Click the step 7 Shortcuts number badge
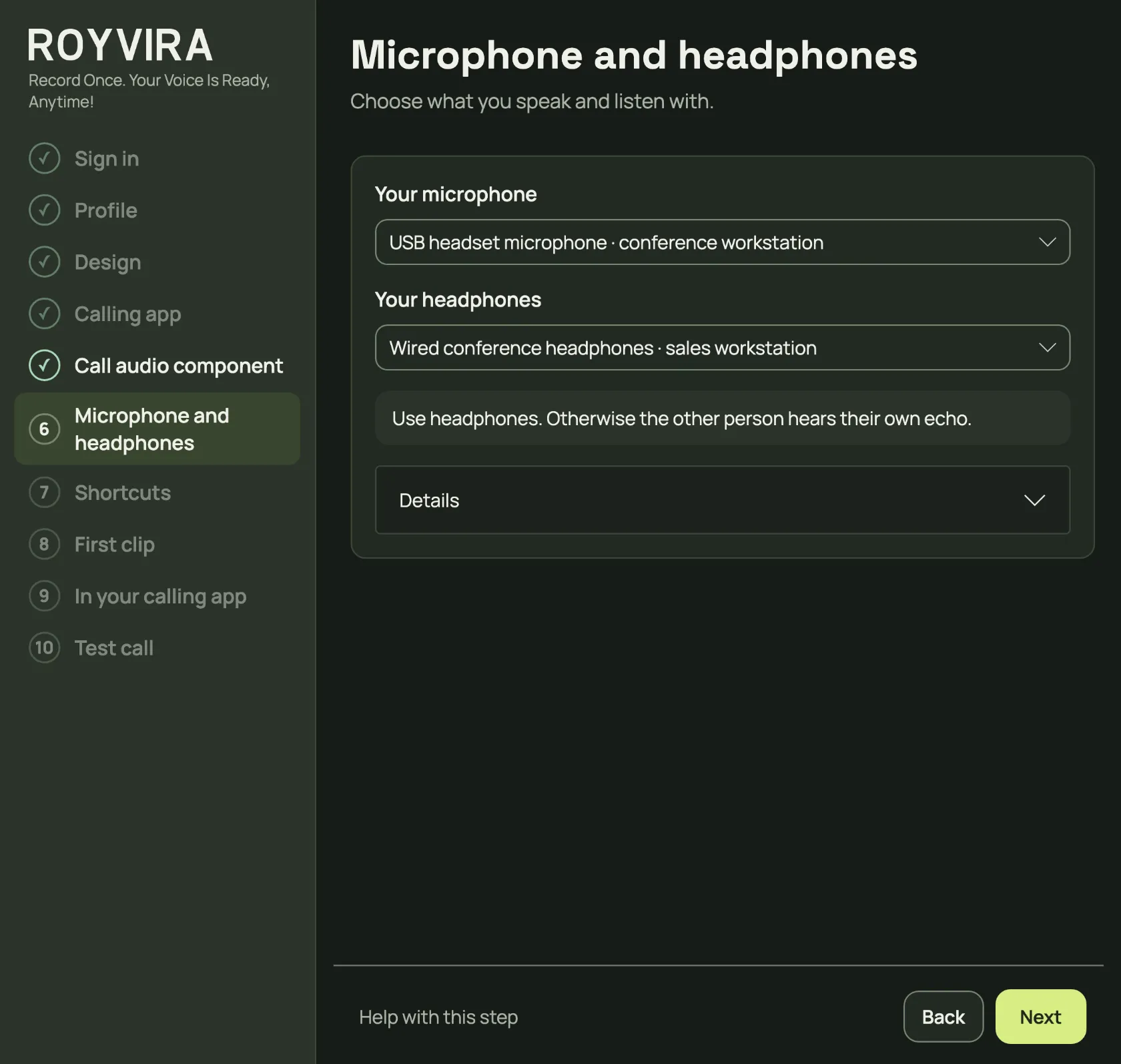The image size is (1121, 1064). 44,492
